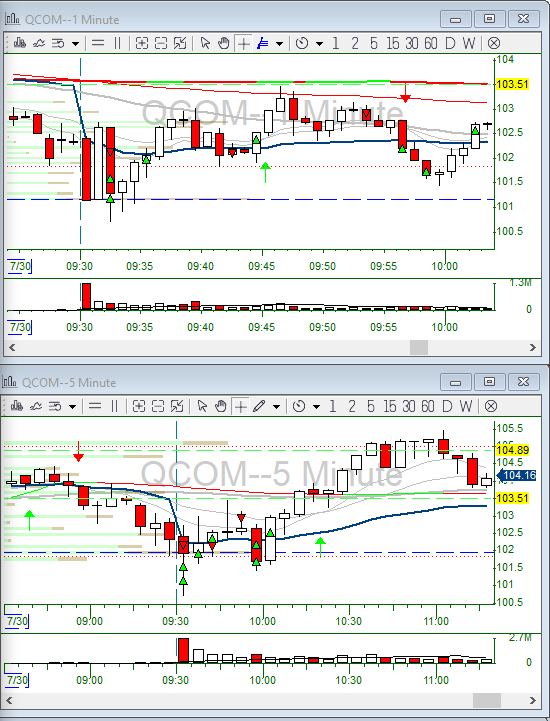
Task: Click the scrollbar thumb in the 5 Minute chart
Action: (x=487, y=701)
